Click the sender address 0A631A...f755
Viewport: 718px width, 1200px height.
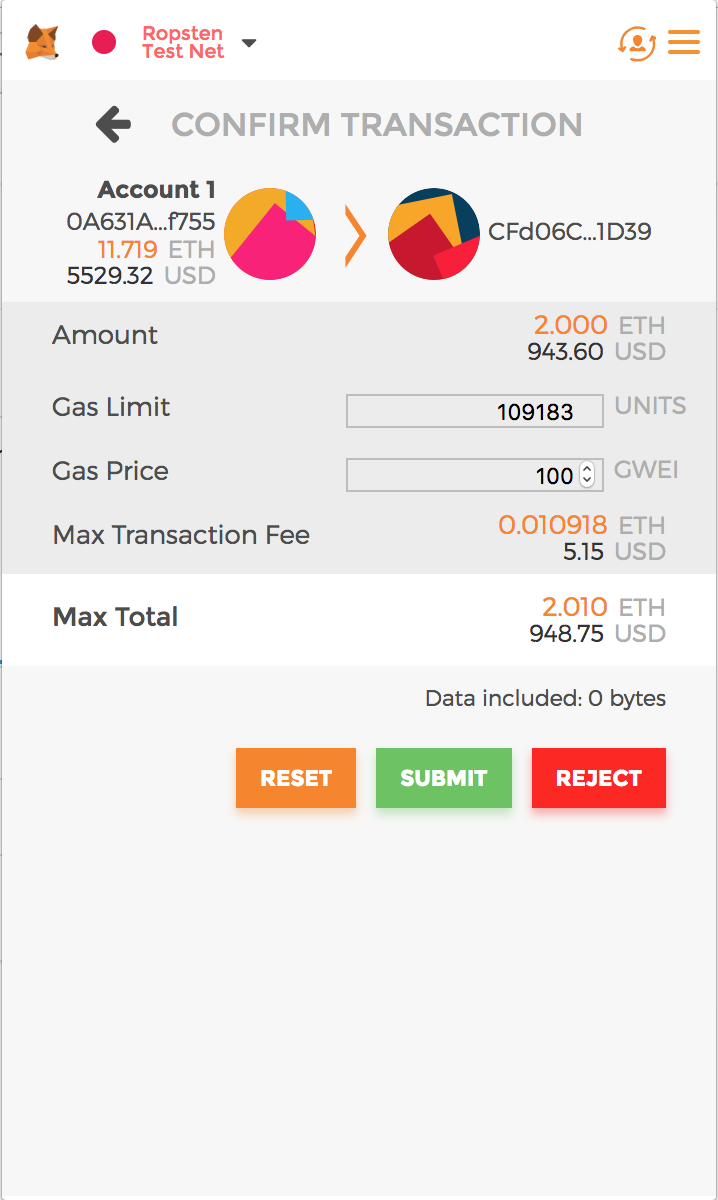[141, 221]
